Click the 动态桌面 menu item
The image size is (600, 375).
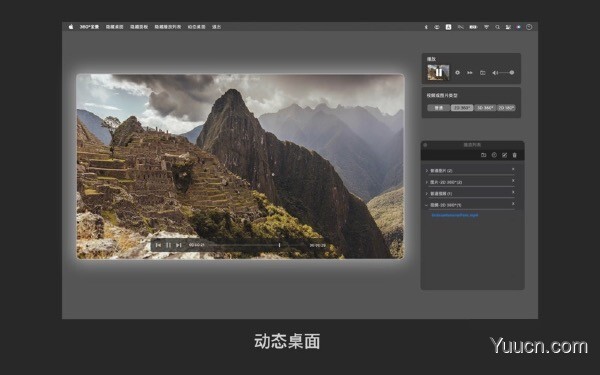(x=196, y=27)
